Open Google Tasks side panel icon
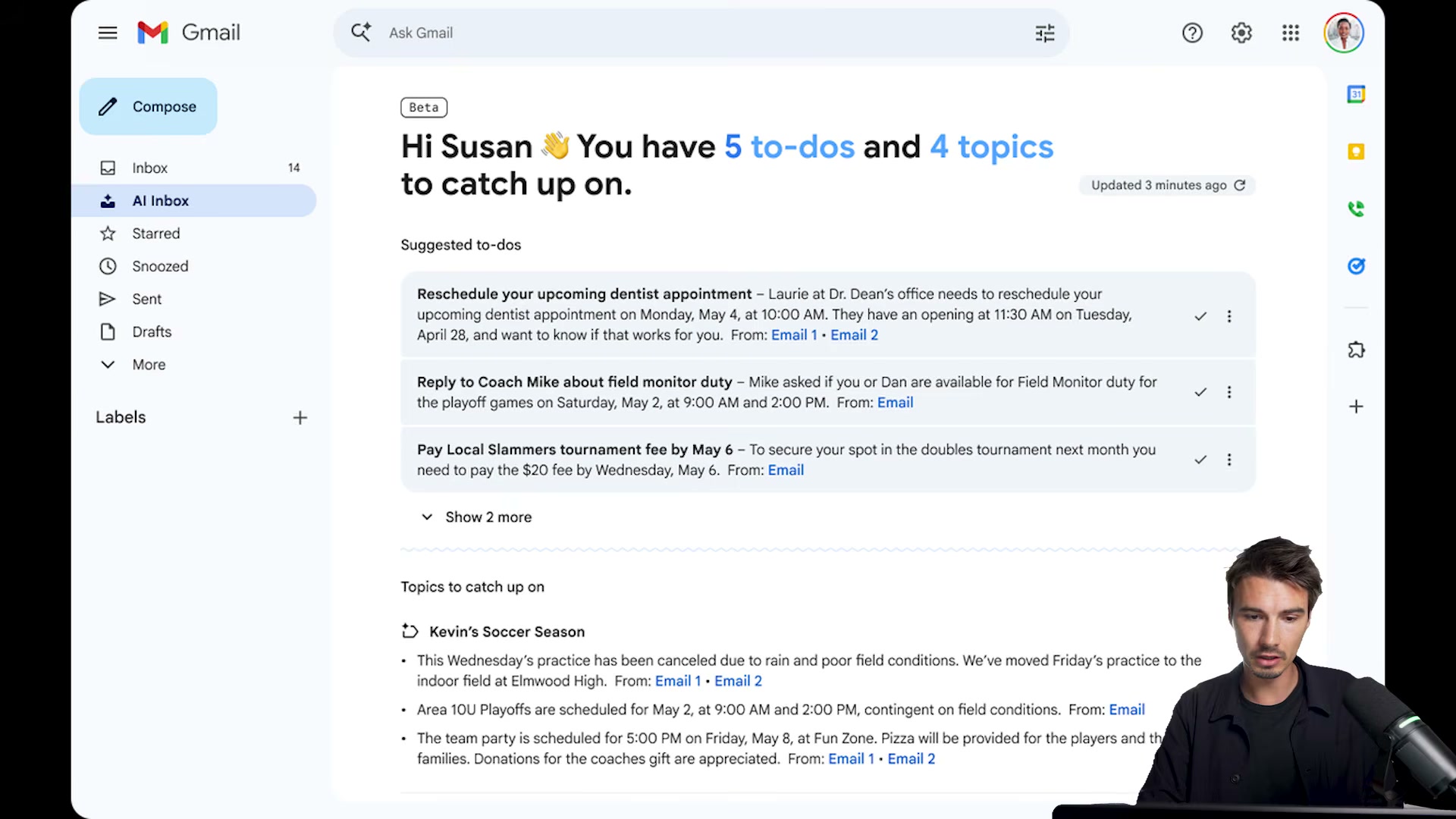Image resolution: width=1456 pixels, height=819 pixels. [1356, 266]
